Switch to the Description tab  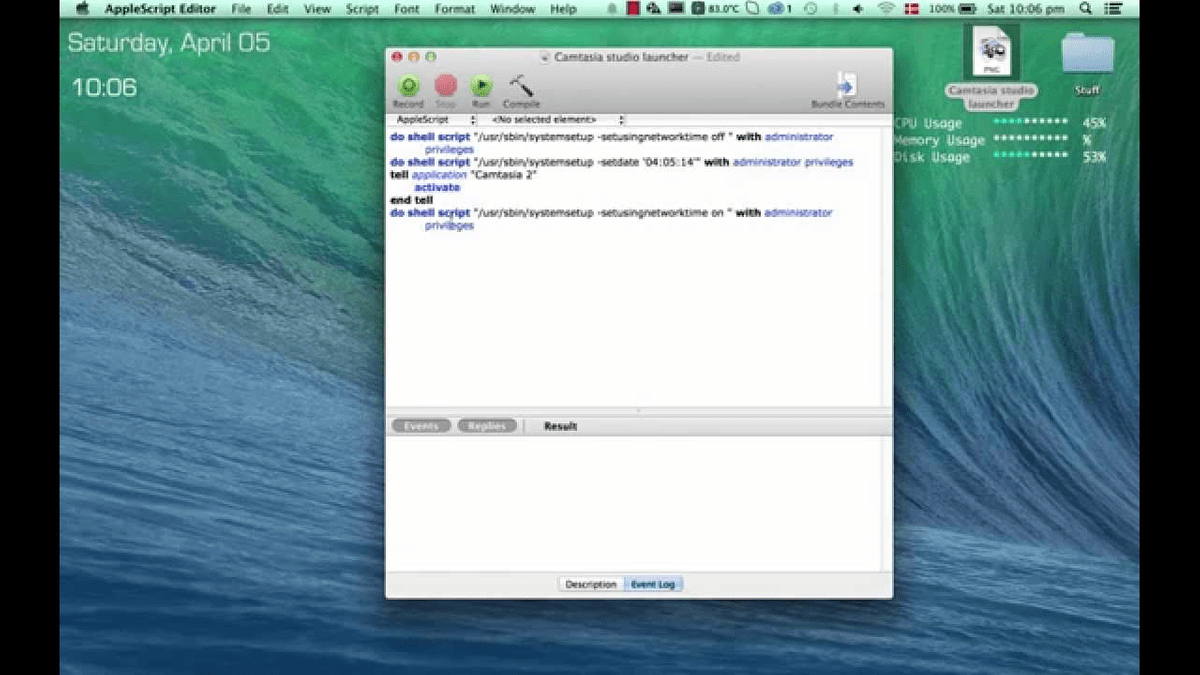[x=590, y=584]
